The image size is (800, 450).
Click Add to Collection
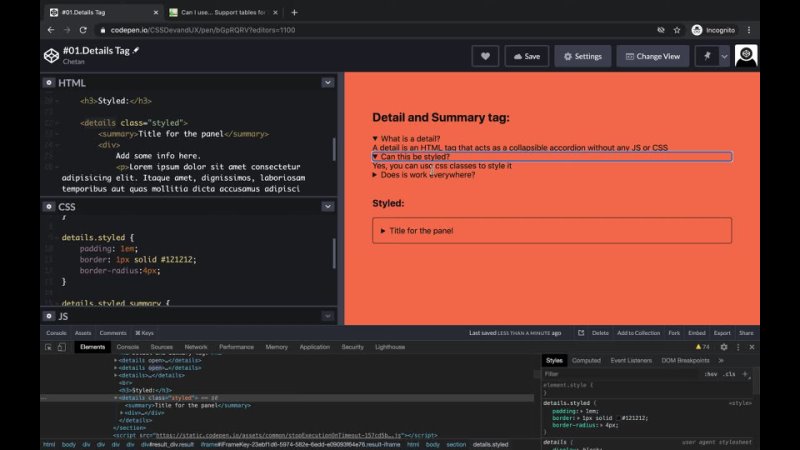tap(638, 333)
